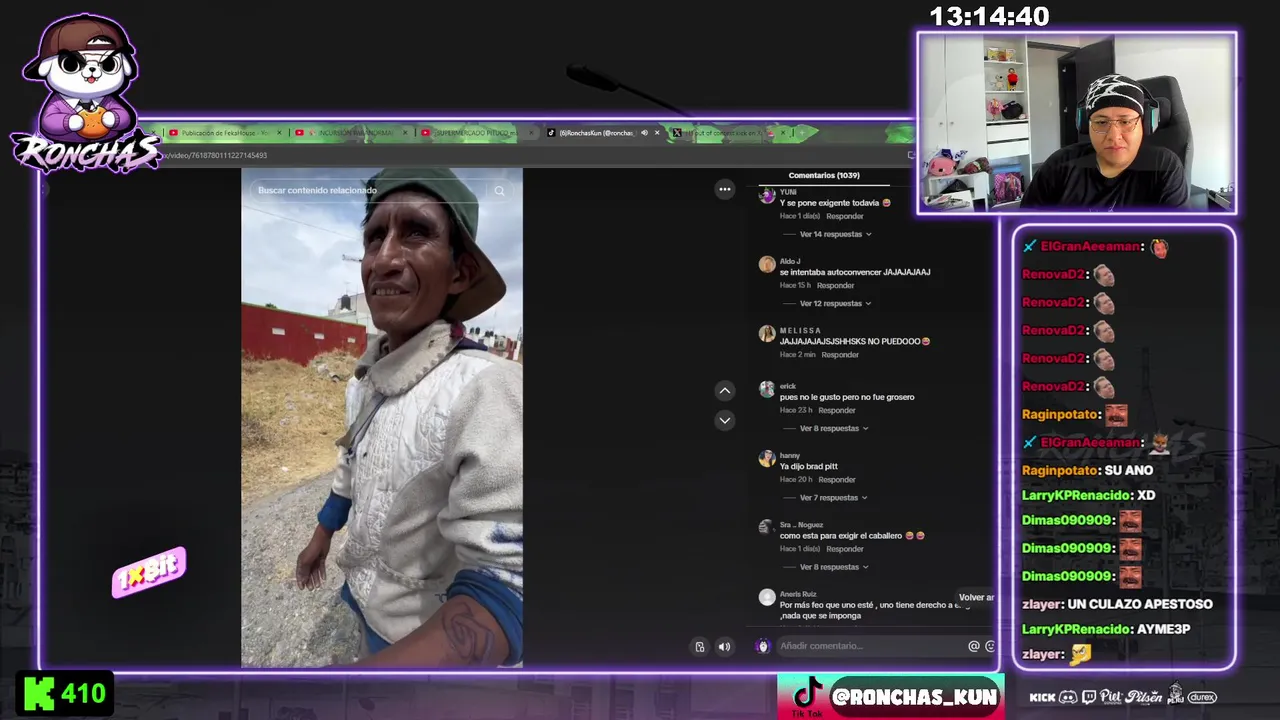Open Aneris Ruiz's profile avatar
The image size is (1280, 720).
point(767,597)
